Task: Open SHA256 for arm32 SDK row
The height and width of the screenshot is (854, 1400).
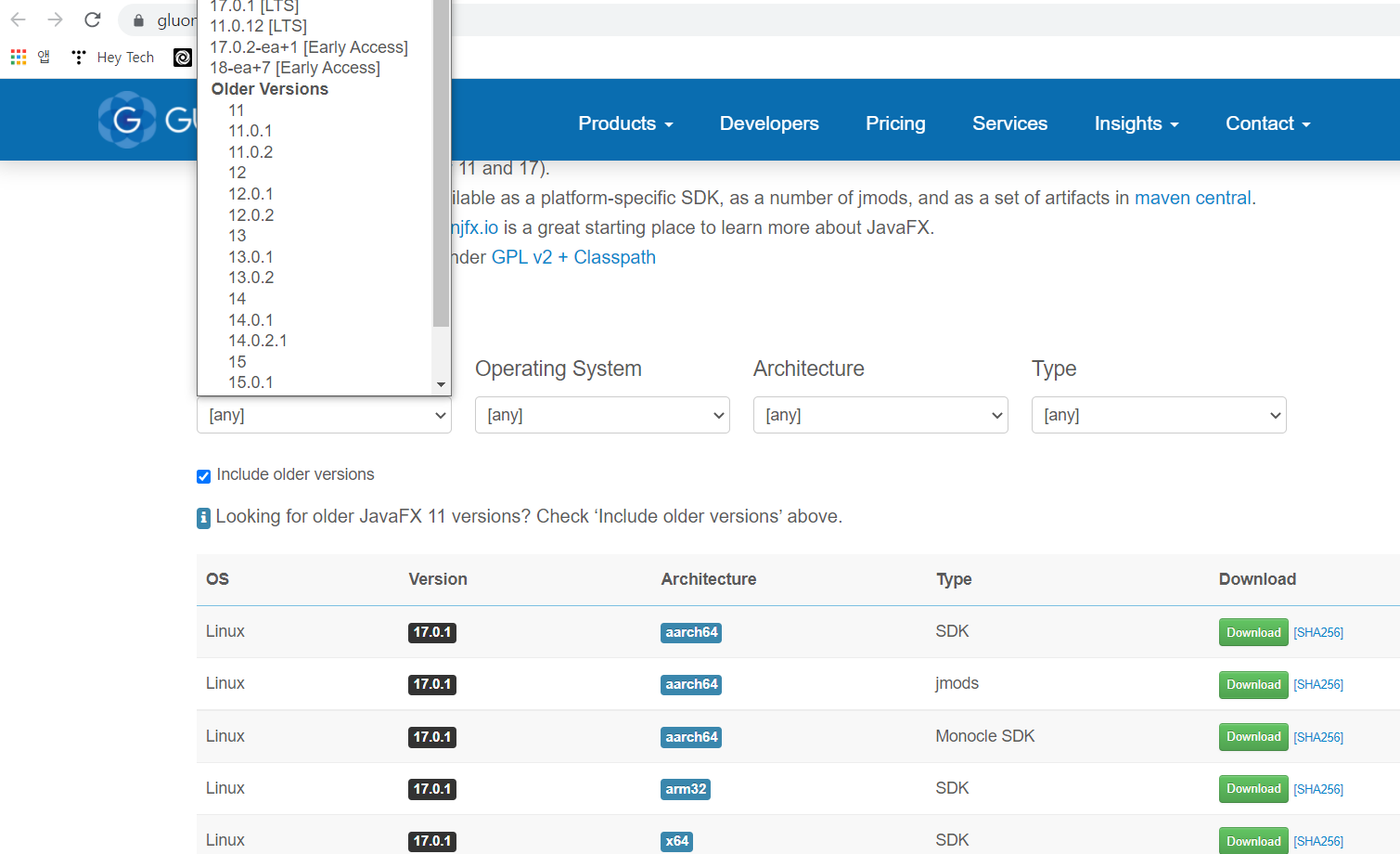Action: [x=1318, y=789]
